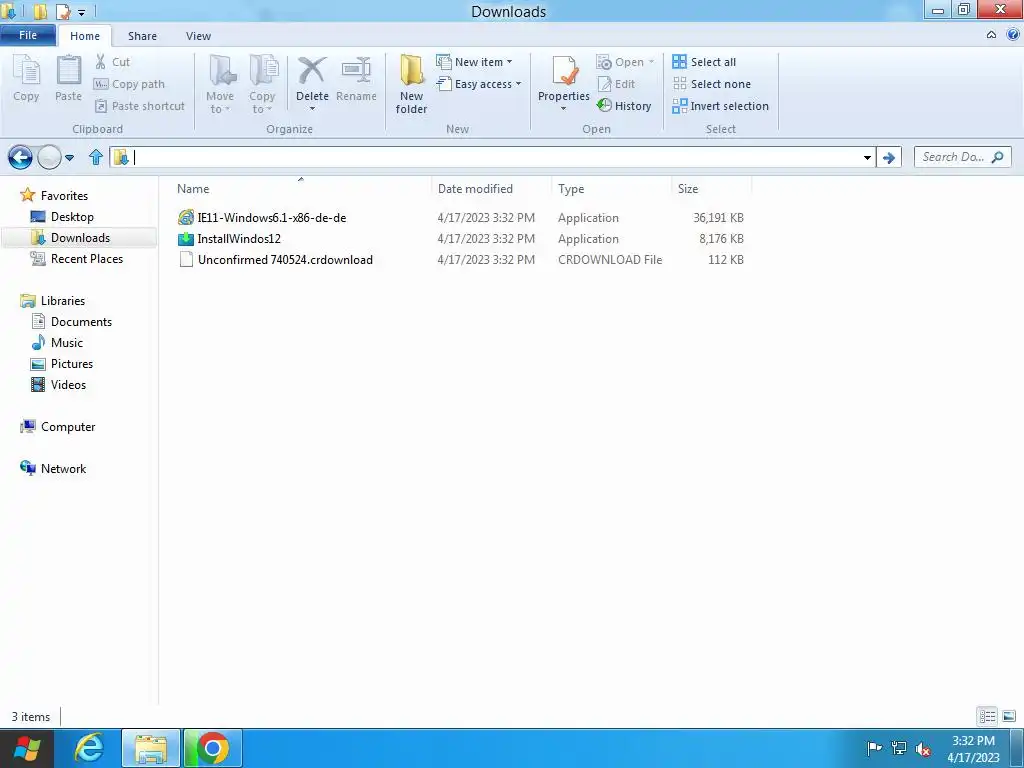Viewport: 1024px width, 768px height.
Task: Click the Copy ribbon button
Action: click(x=26, y=78)
